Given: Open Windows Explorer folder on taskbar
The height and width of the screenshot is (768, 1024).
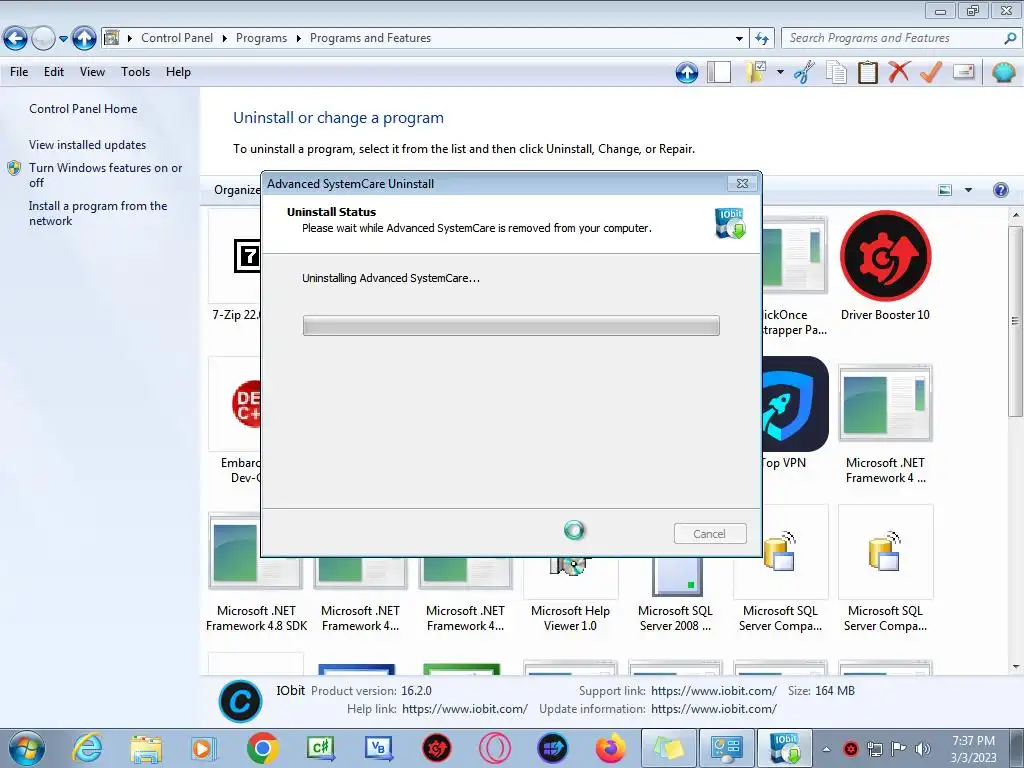Looking at the screenshot, I should [x=146, y=748].
